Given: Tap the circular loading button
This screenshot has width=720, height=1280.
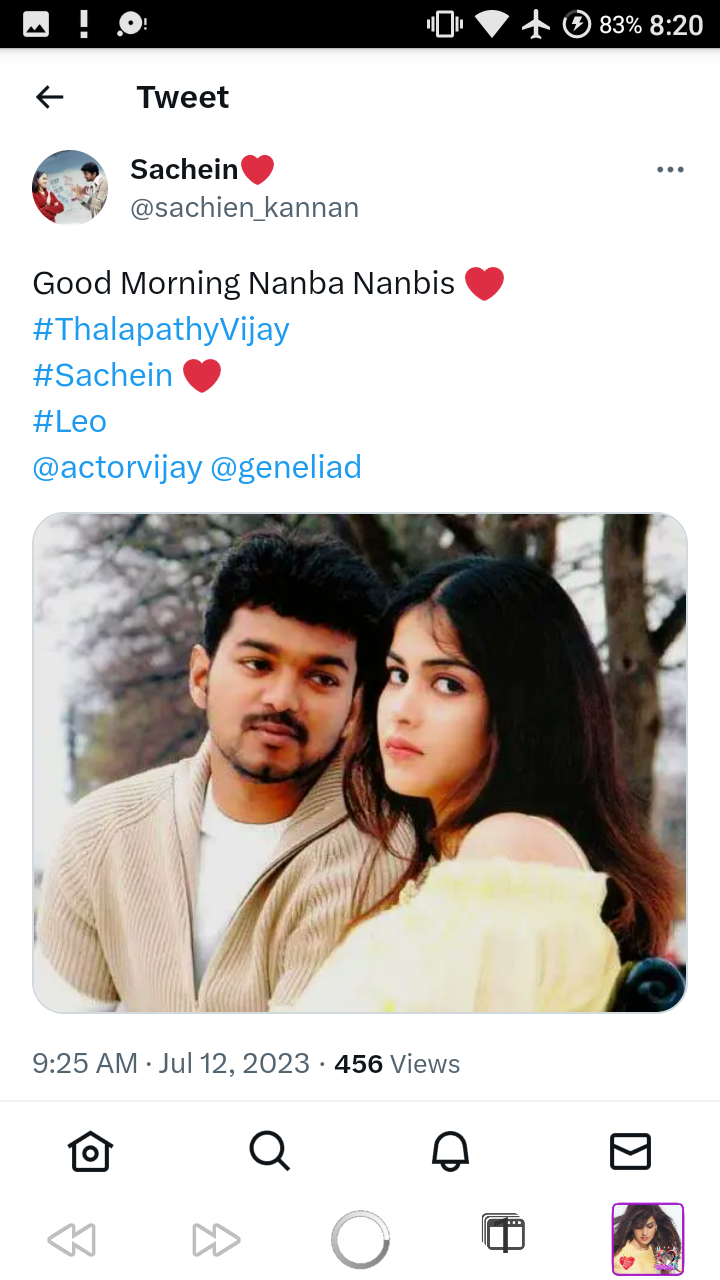Looking at the screenshot, I should [x=360, y=1240].
